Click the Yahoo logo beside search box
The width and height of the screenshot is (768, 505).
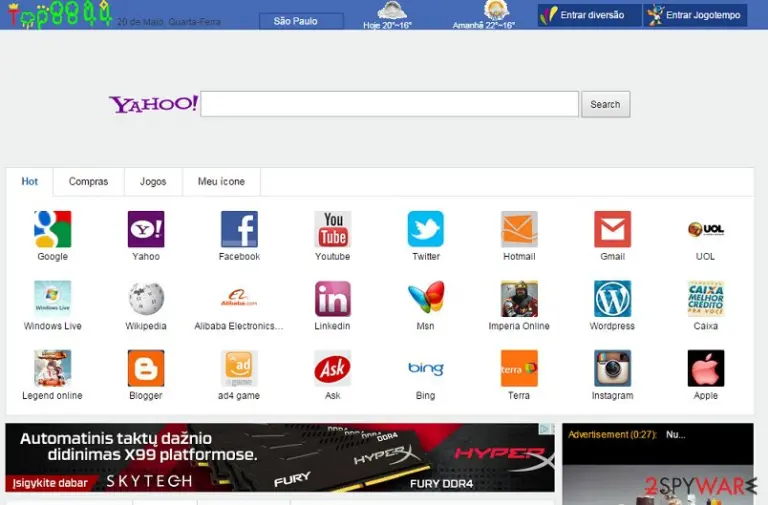click(153, 104)
